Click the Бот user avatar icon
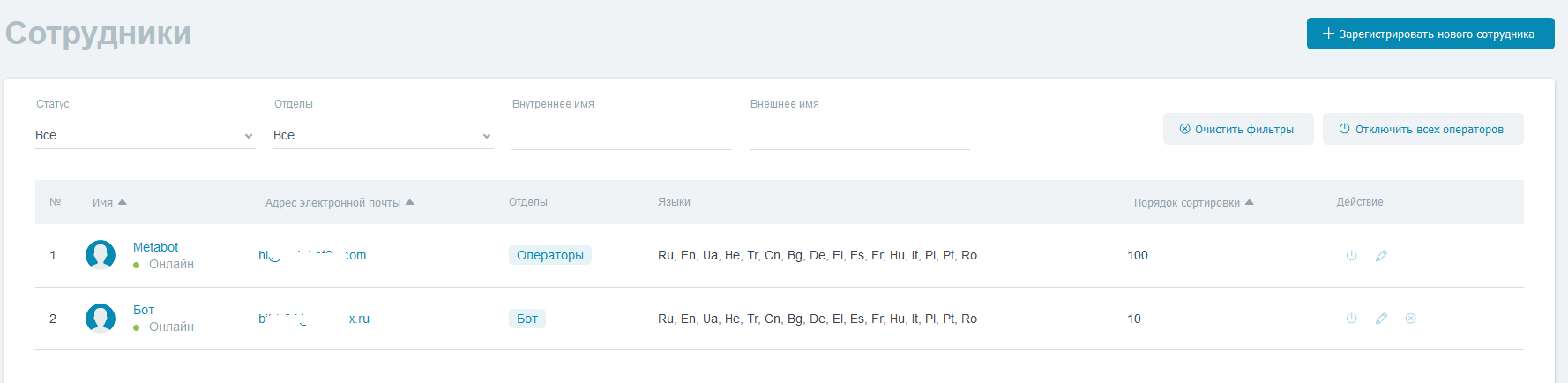This screenshot has width=1568, height=383. tap(101, 318)
